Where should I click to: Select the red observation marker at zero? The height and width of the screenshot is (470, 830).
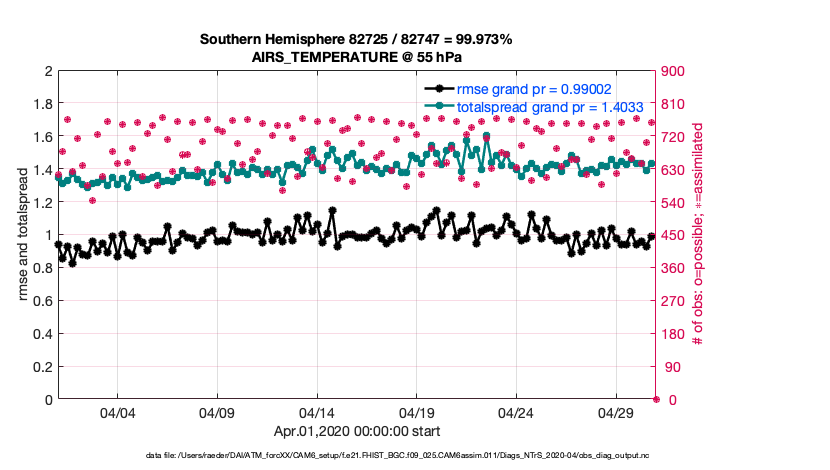click(656, 399)
